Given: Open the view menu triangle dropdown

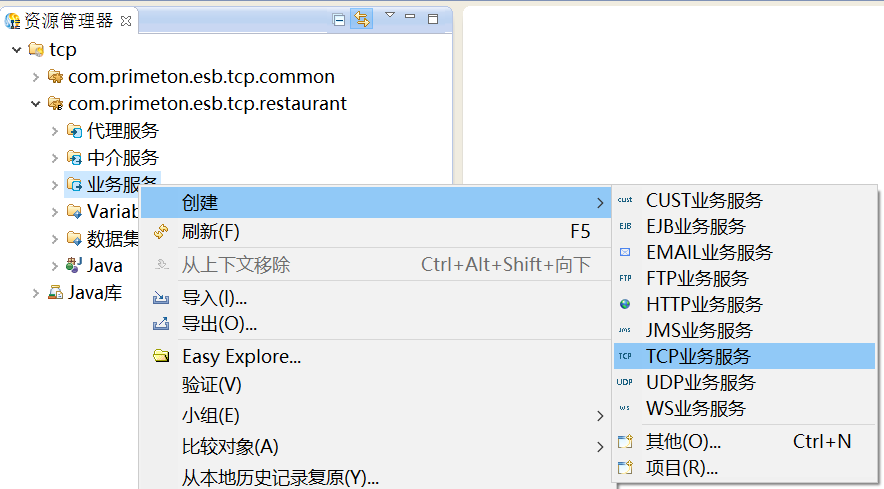Looking at the screenshot, I should (390, 16).
